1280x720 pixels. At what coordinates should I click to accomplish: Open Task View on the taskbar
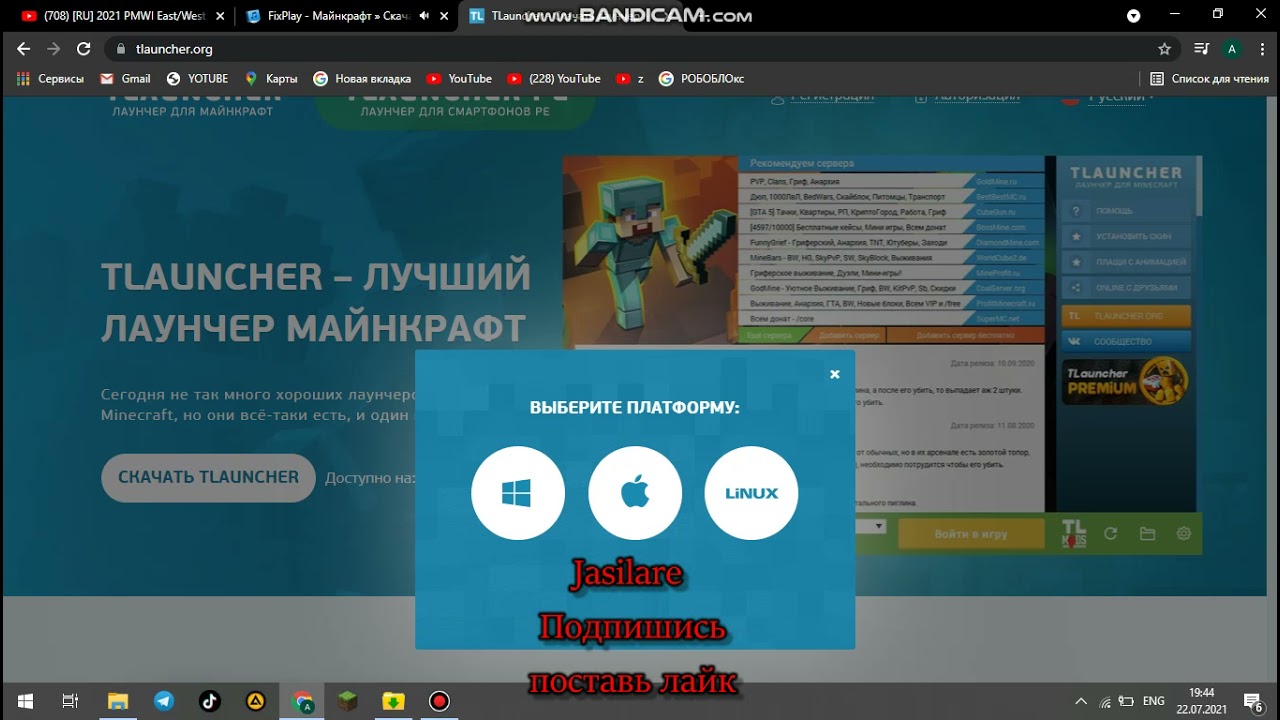point(70,701)
